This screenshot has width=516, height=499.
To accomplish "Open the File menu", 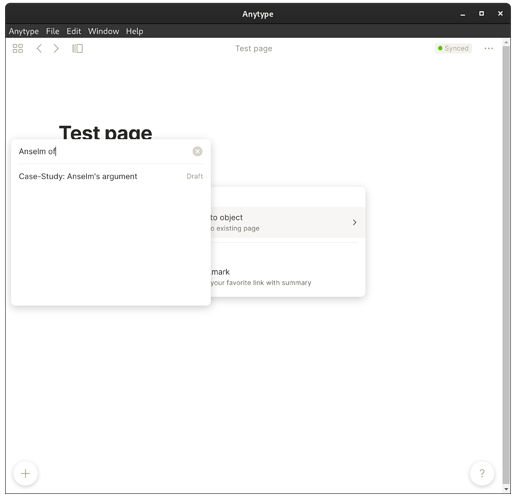I will [x=53, y=31].
